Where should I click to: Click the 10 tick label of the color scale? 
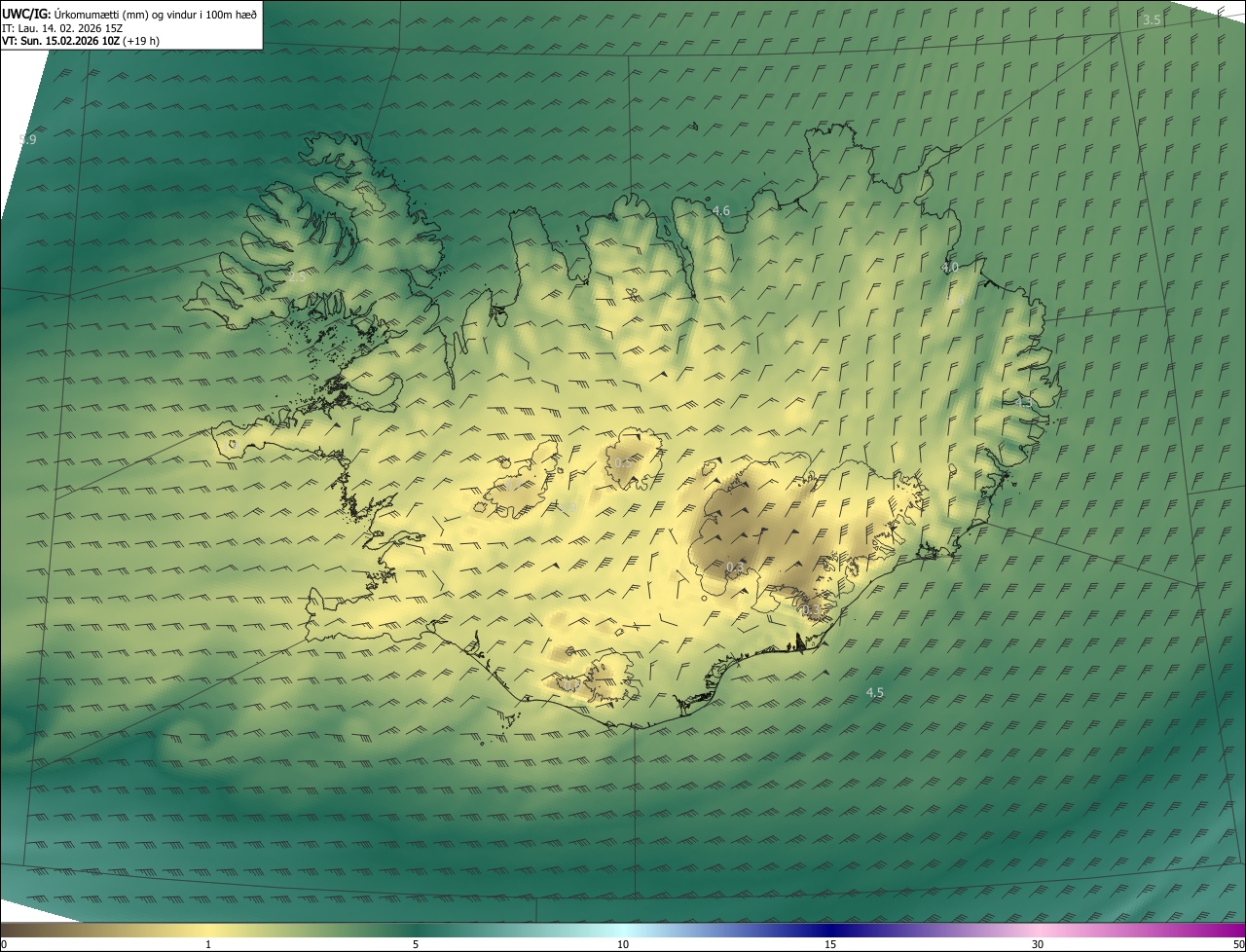(623, 944)
